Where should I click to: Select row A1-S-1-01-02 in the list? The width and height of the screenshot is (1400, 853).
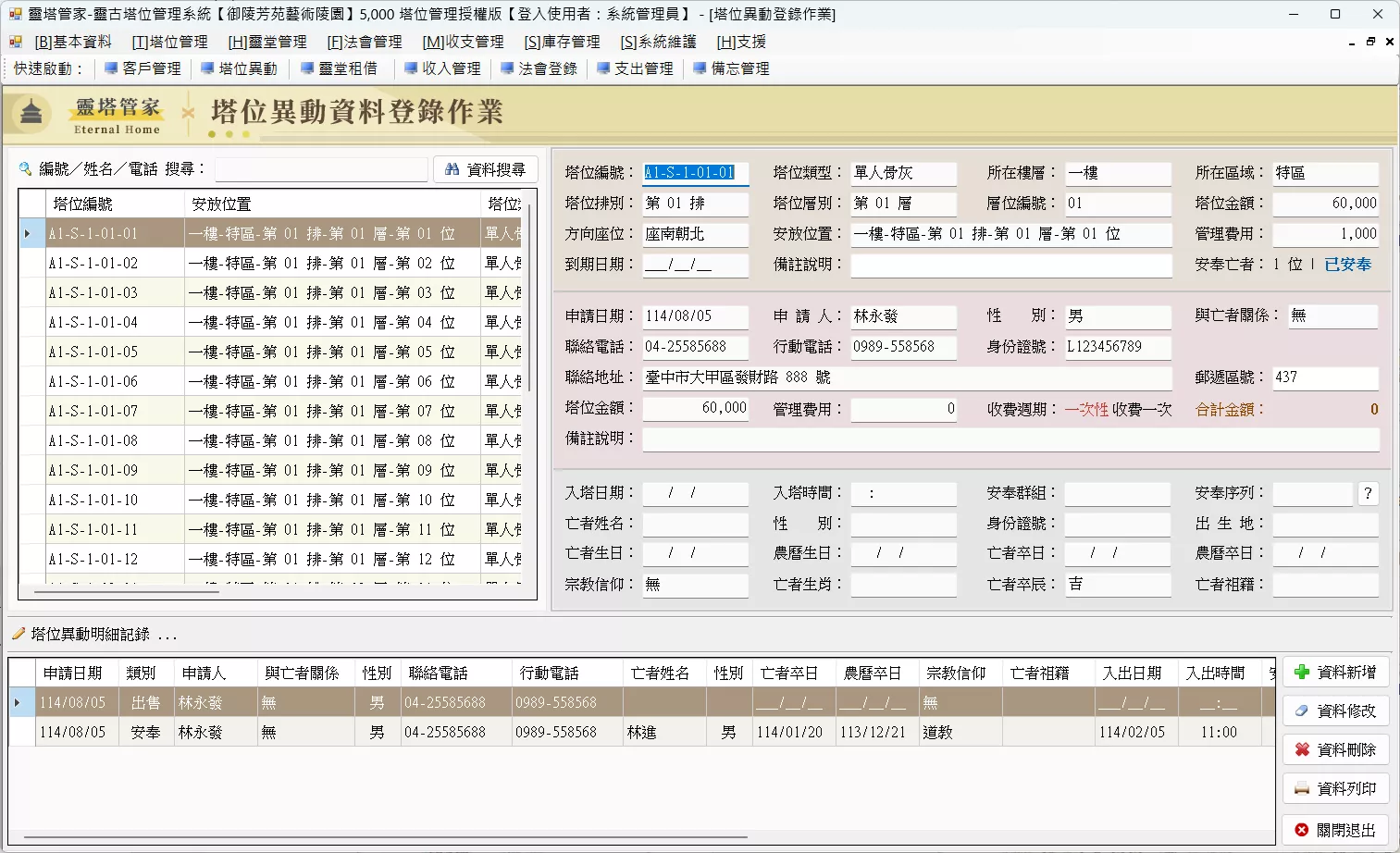click(268, 263)
